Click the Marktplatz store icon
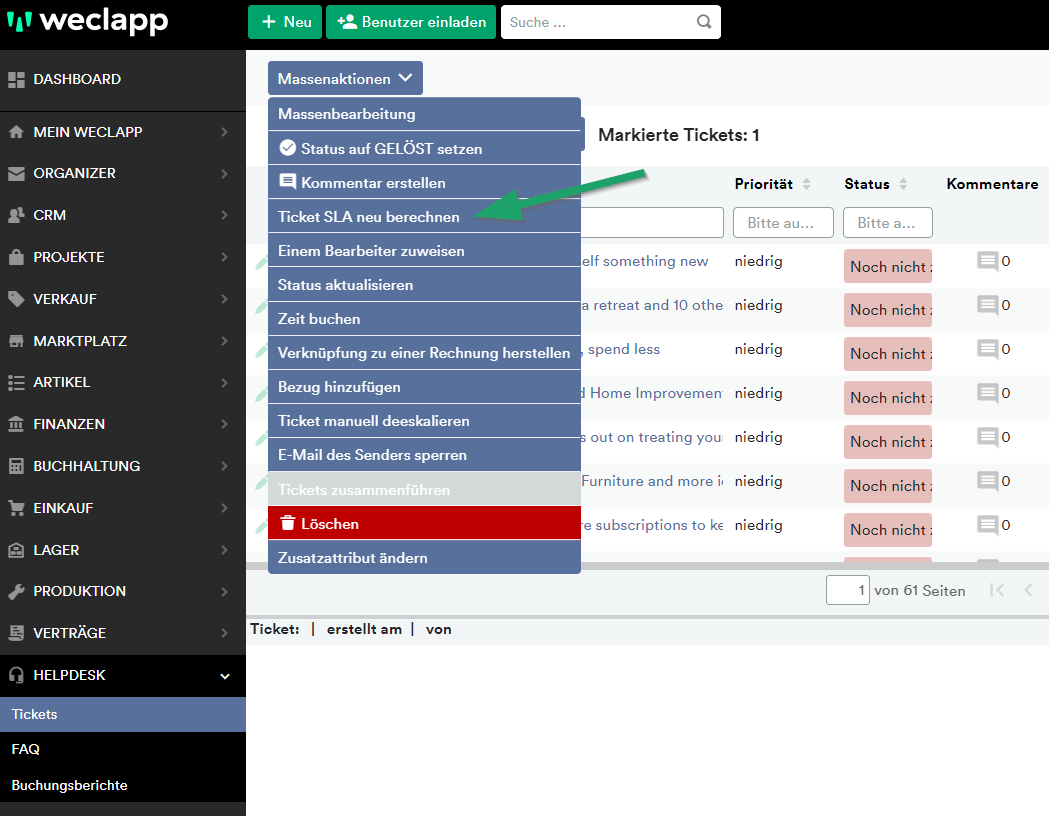The height and width of the screenshot is (816, 1049). point(16,341)
